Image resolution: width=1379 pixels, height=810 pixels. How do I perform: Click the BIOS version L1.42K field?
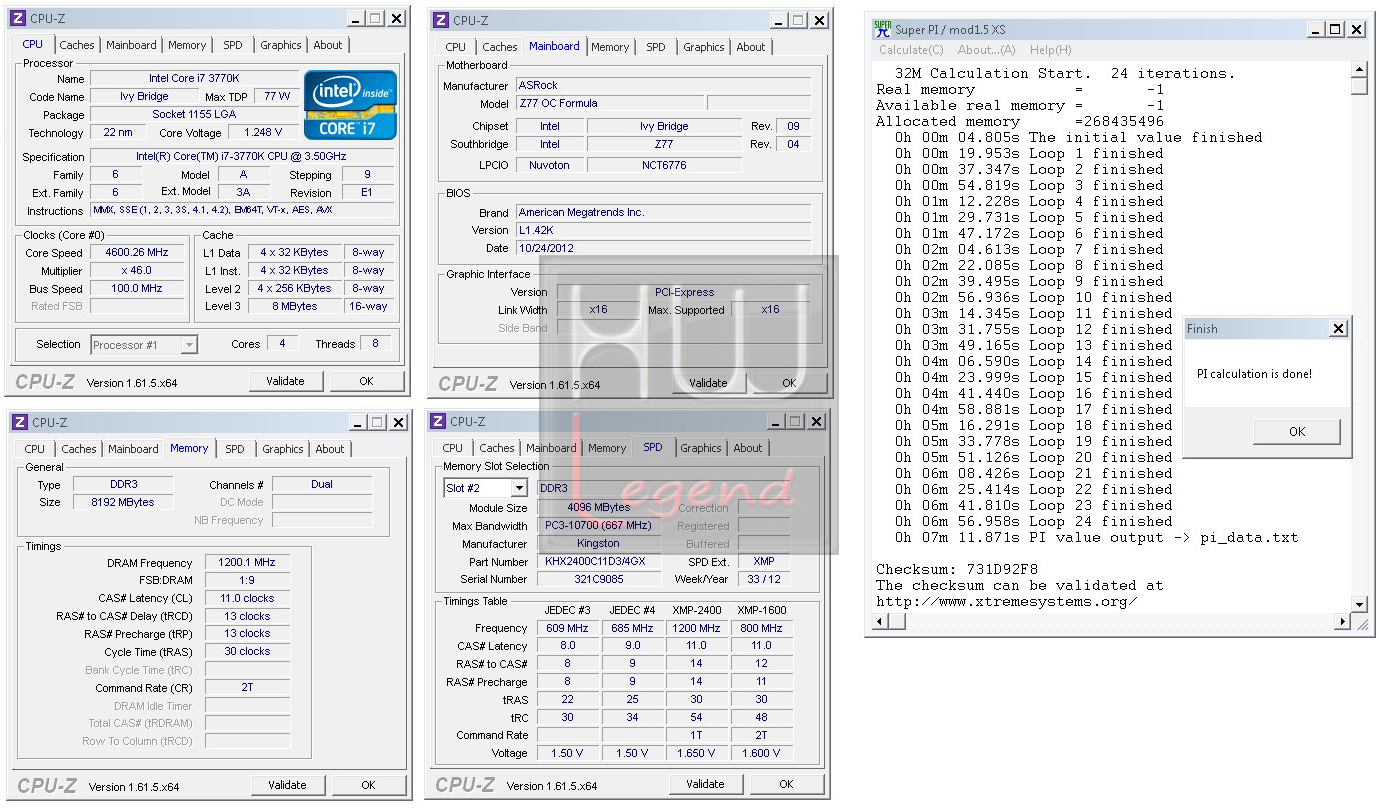663,230
